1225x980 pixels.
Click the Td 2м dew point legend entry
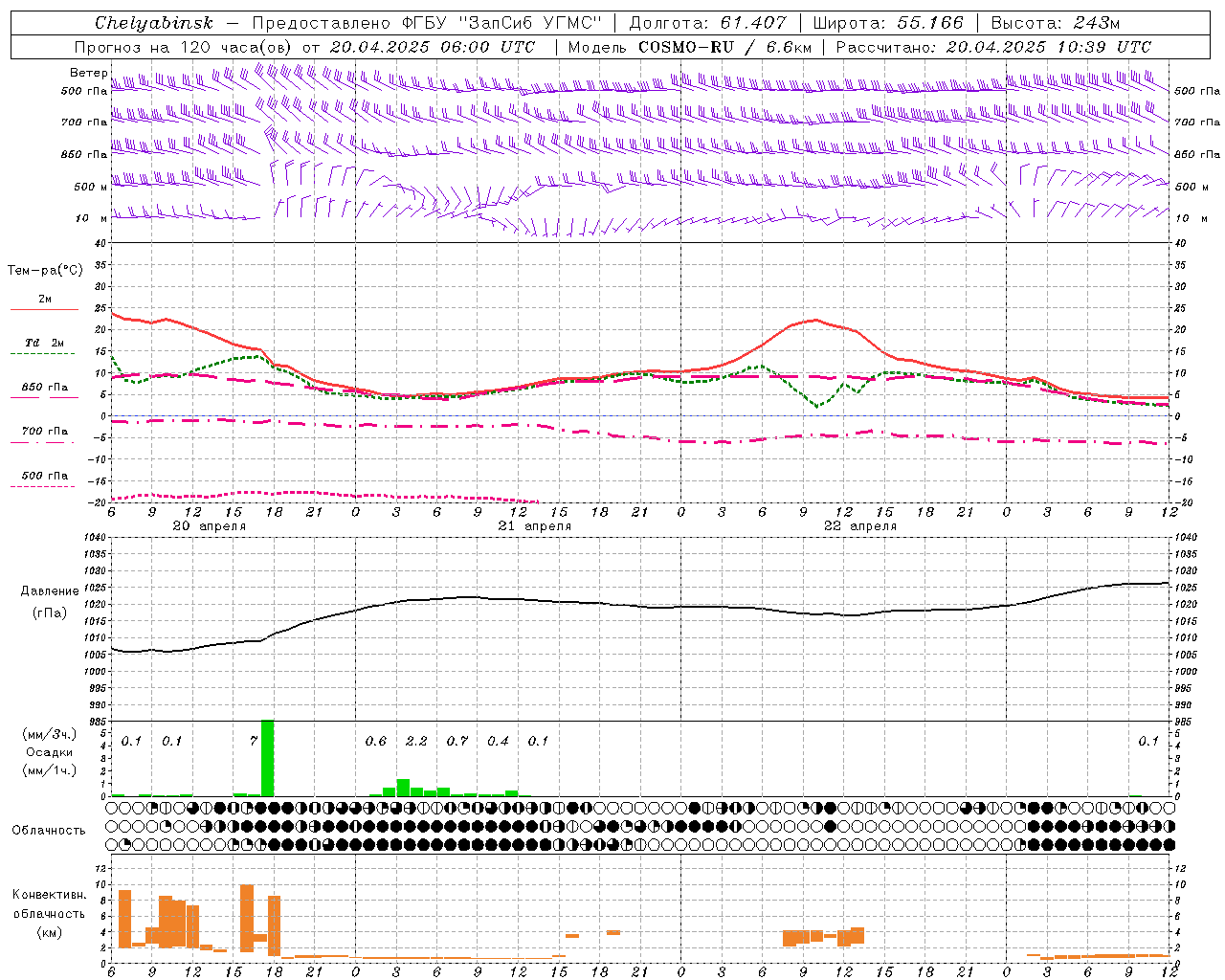[x=45, y=343]
